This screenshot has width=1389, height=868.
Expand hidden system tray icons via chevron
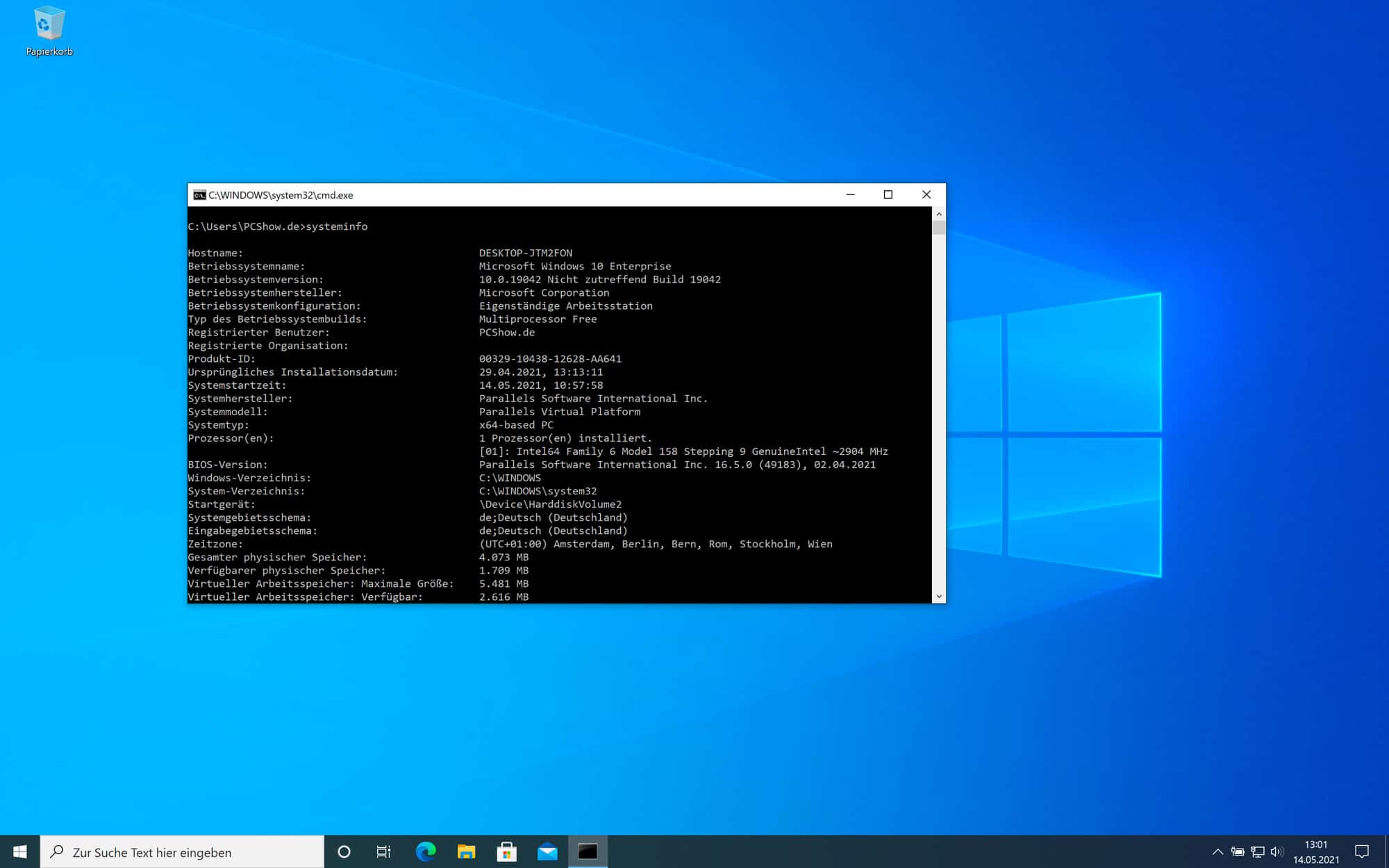(x=1217, y=852)
